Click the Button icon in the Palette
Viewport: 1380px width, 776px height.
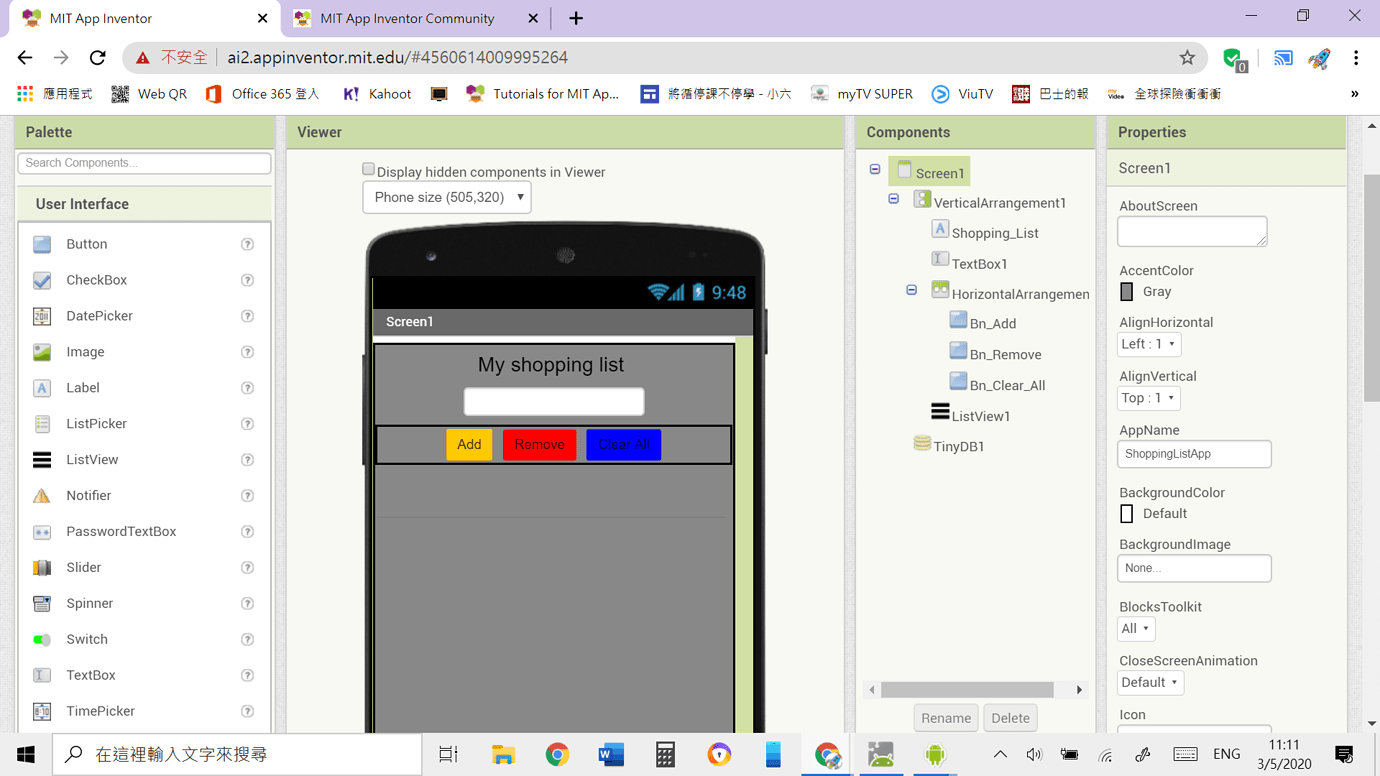coord(42,244)
